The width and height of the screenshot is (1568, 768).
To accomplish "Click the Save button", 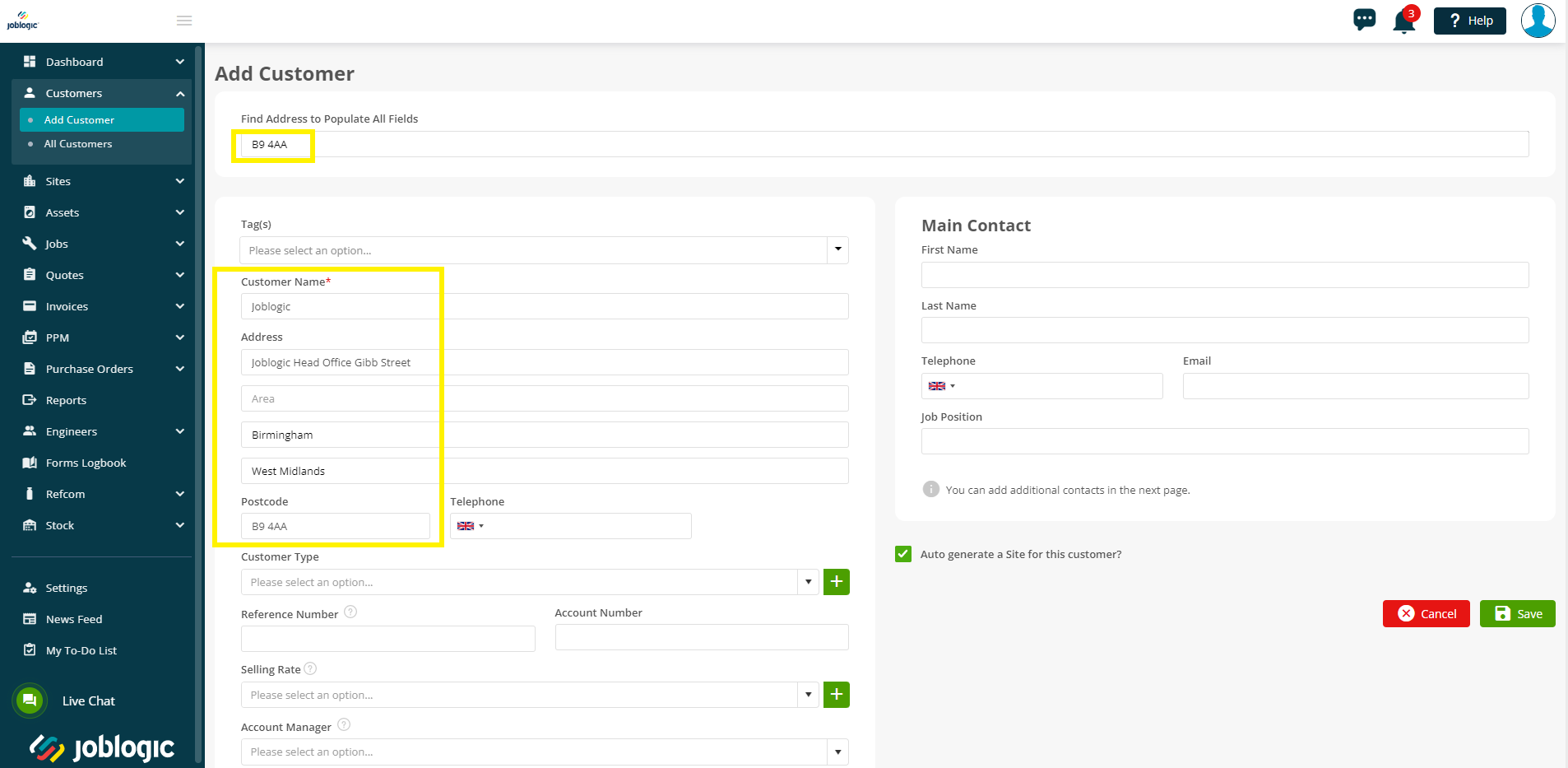I will [x=1517, y=613].
